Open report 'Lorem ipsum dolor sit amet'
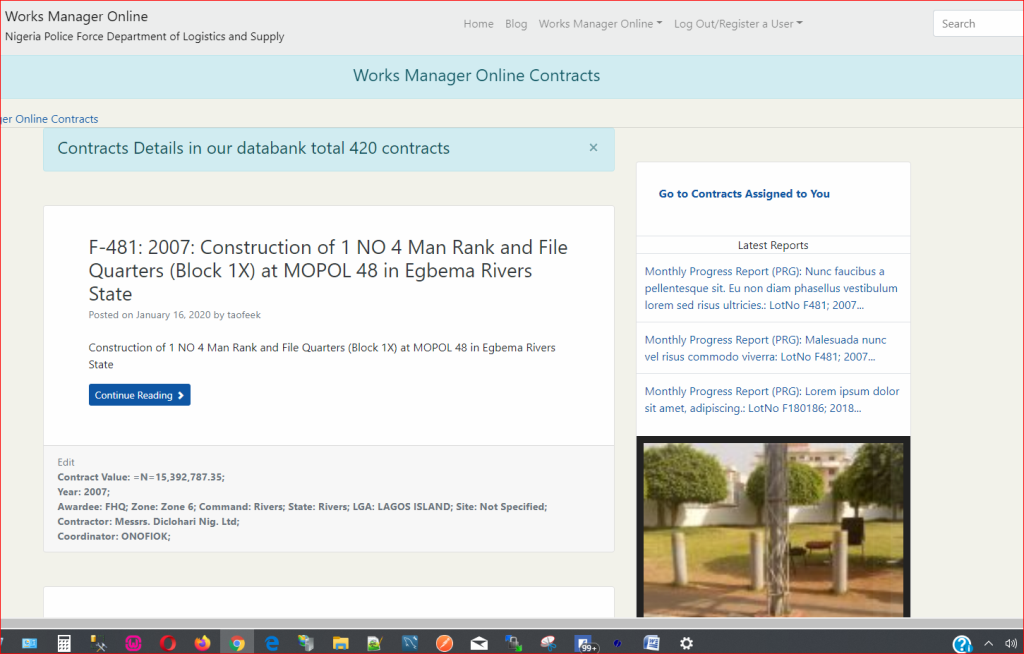 click(x=771, y=399)
